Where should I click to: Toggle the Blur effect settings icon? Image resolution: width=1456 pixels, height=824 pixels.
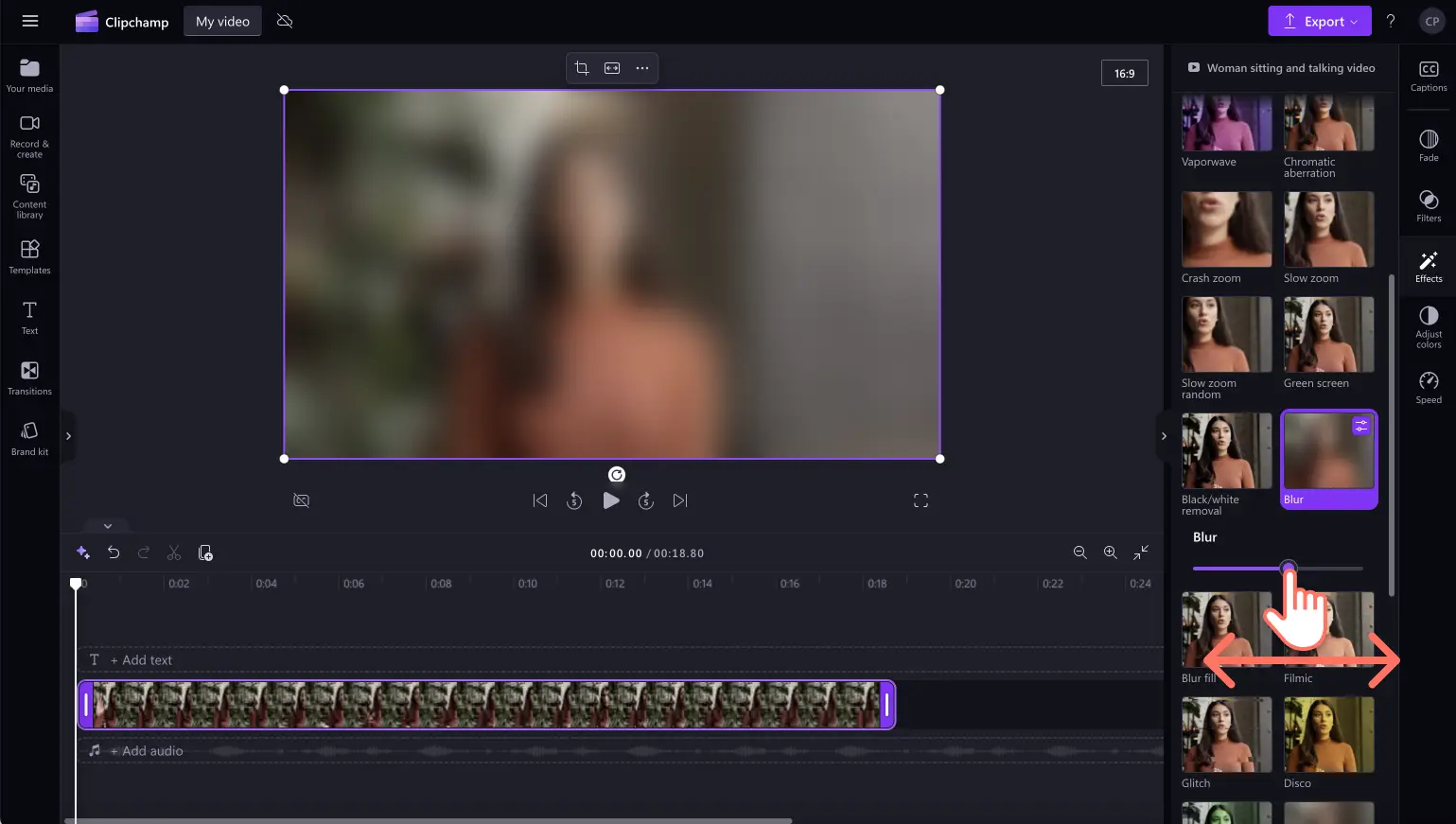pyautogui.click(x=1360, y=427)
